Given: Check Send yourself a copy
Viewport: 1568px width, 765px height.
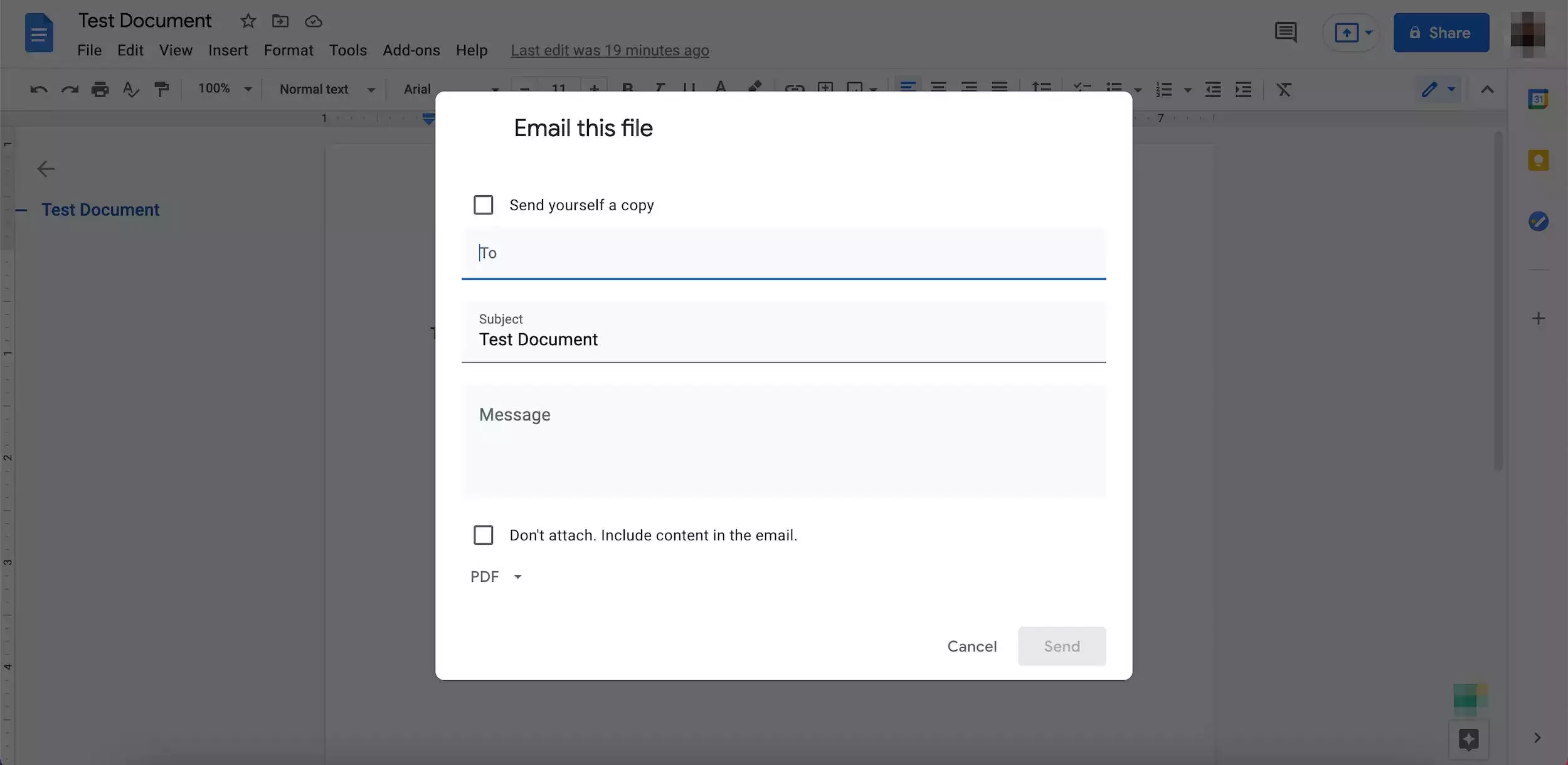Looking at the screenshot, I should (483, 205).
